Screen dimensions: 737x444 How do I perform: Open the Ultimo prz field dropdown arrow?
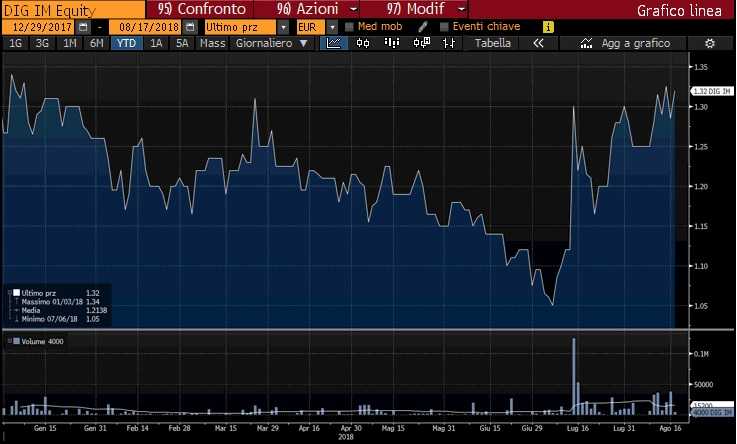(x=283, y=27)
